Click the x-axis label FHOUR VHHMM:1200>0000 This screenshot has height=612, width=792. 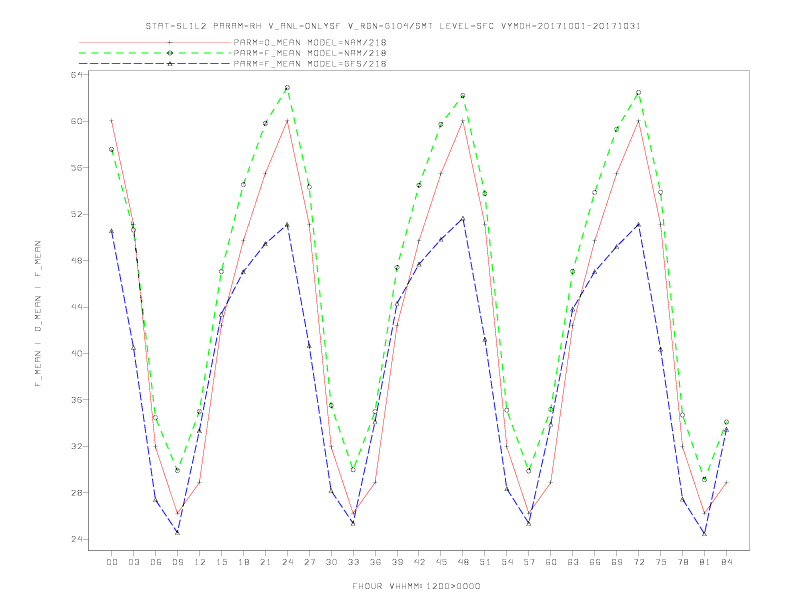(x=416, y=586)
